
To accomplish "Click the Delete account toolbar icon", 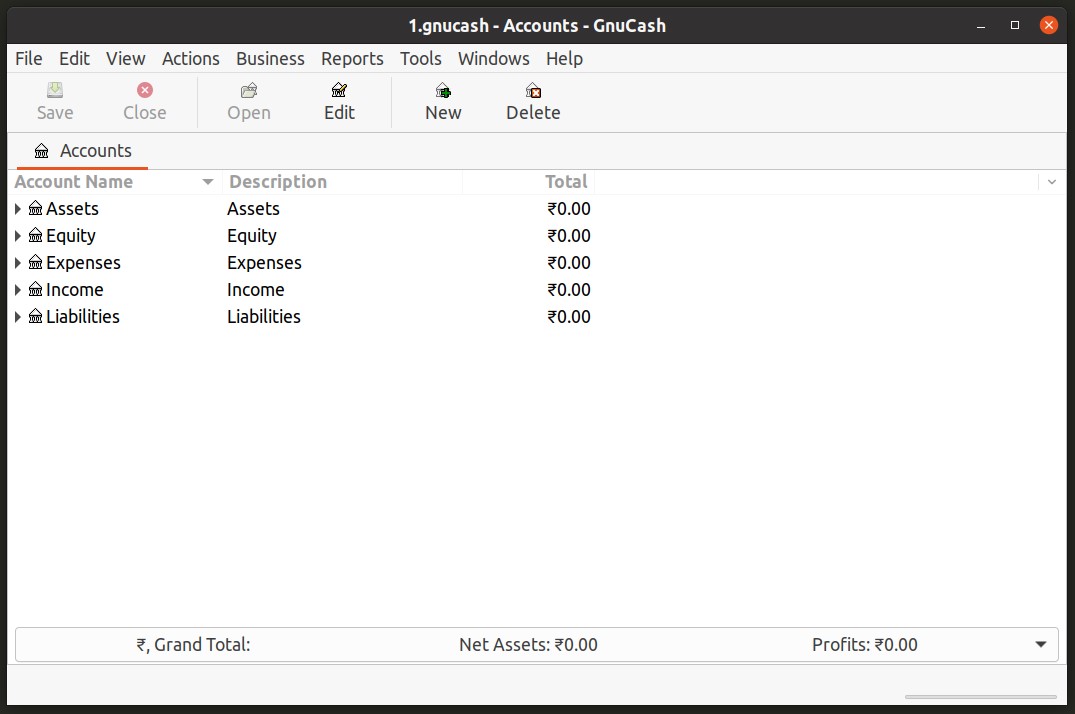I will 533,91.
